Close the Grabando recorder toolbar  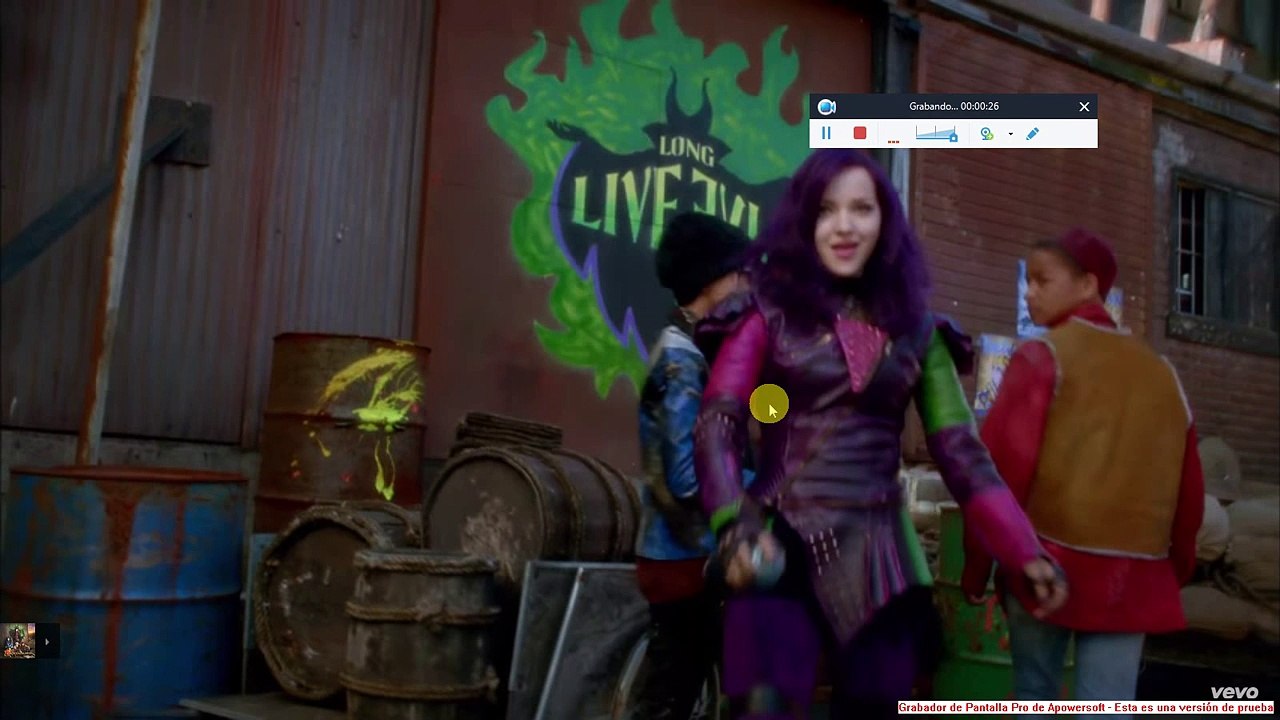[x=1084, y=106]
